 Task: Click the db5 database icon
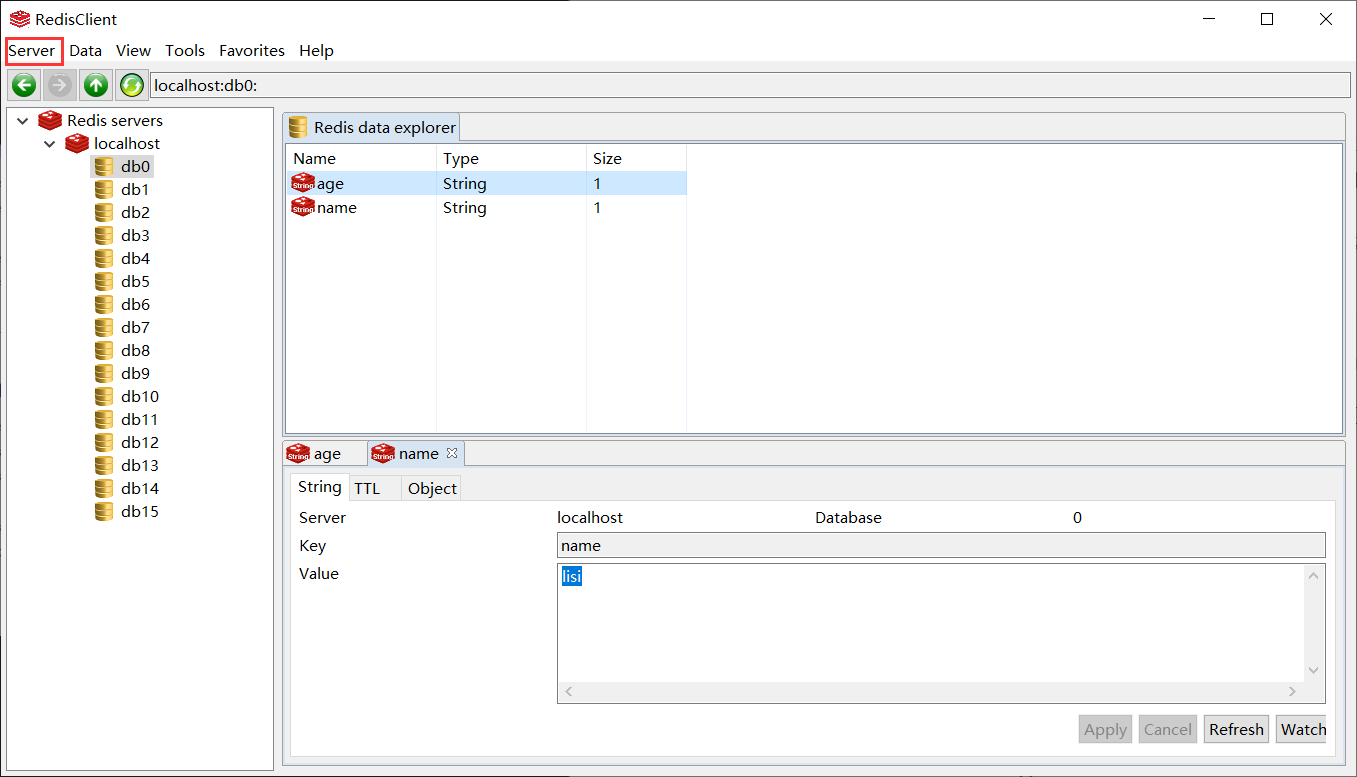pyautogui.click(x=104, y=281)
